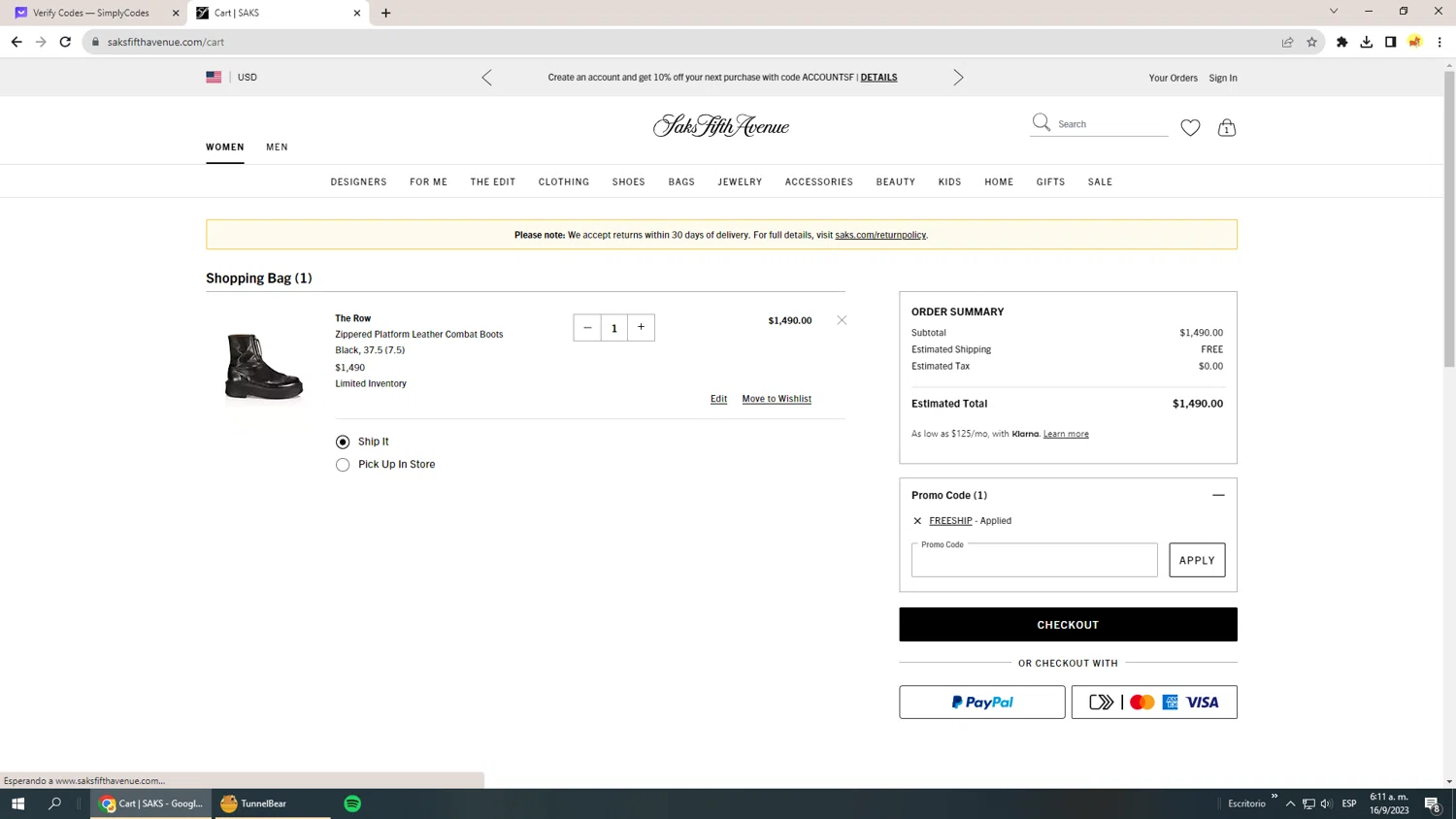
Task: Click Move to Wishlist link
Action: click(777, 399)
